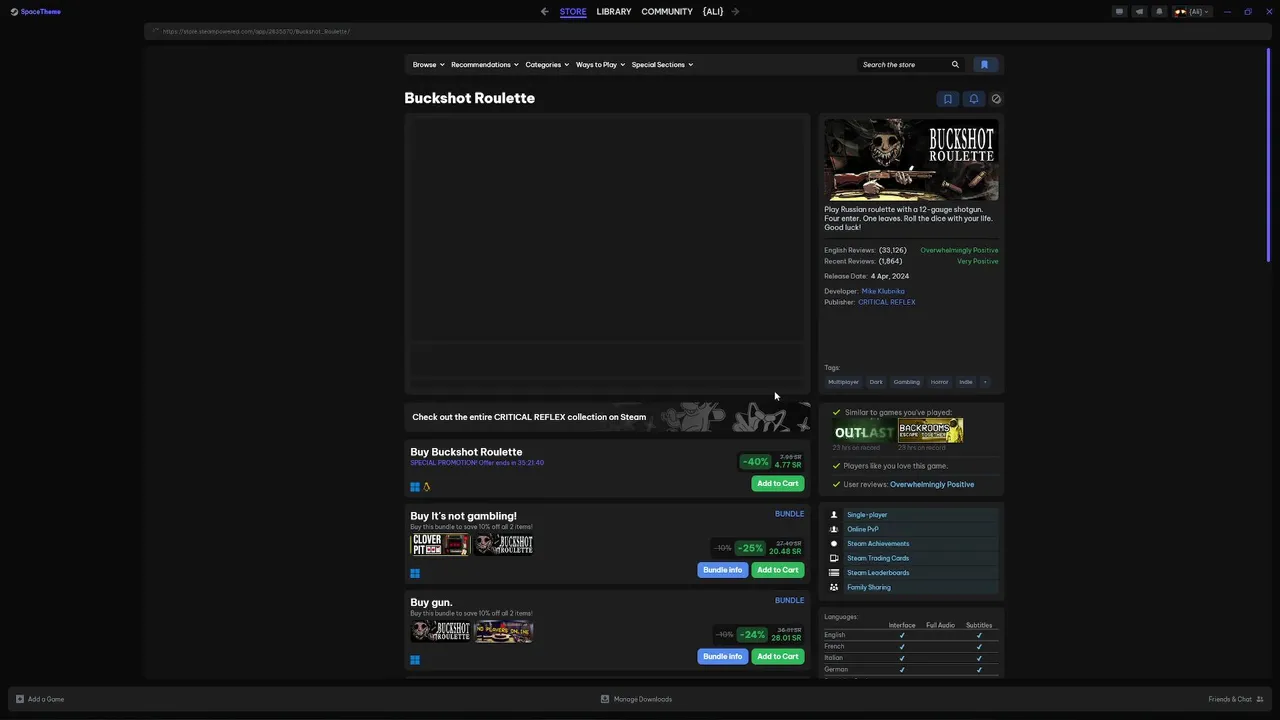The image size is (1280, 720).
Task: Open publisher CRITICAL REFLEX link
Action: 886,302
